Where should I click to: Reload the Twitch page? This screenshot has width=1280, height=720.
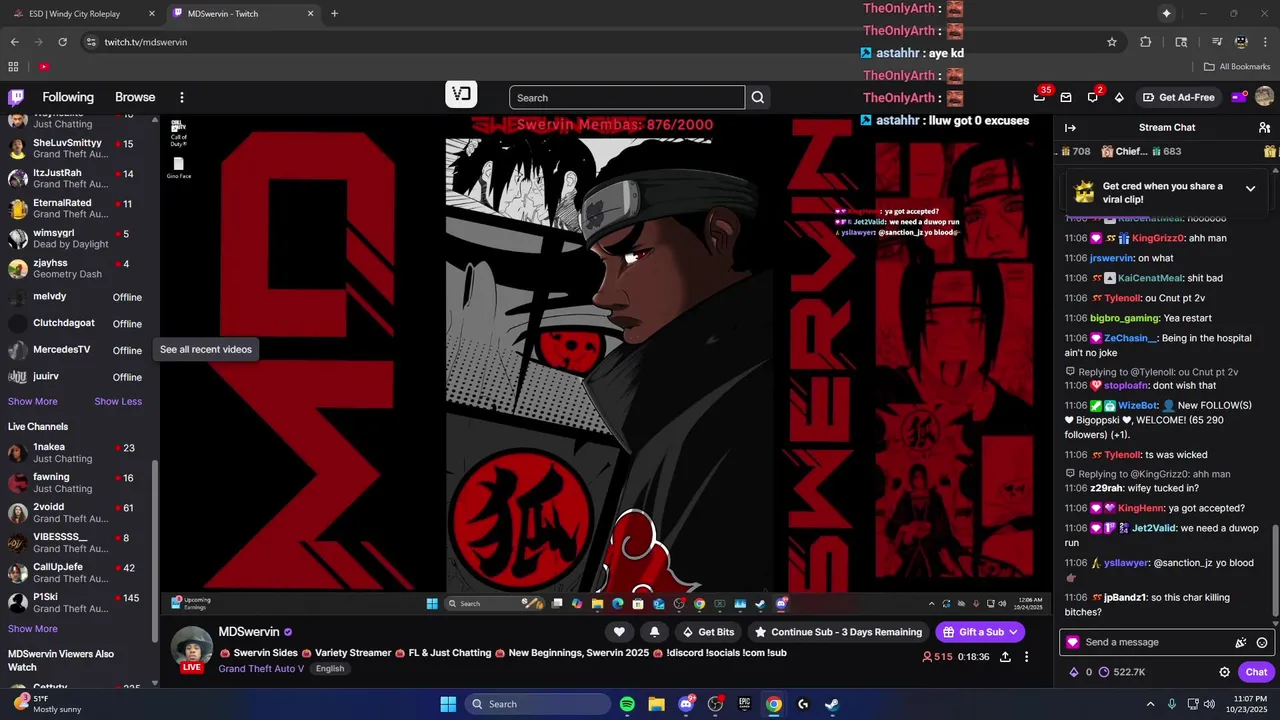coord(62,42)
